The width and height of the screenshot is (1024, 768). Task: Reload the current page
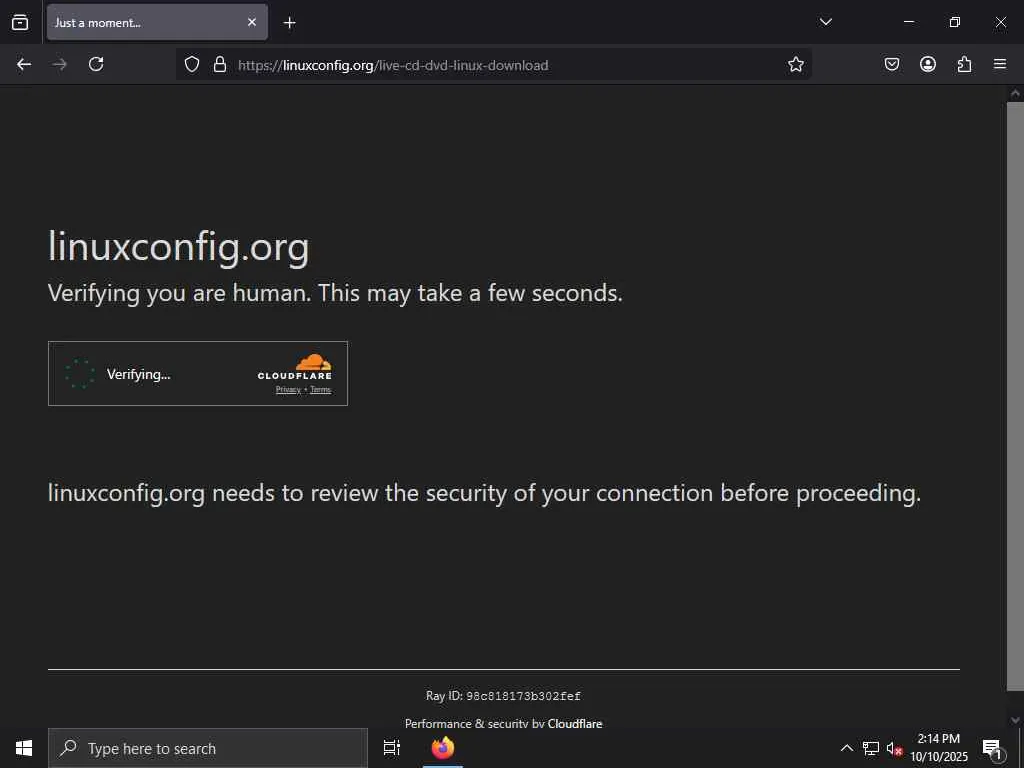[96, 64]
